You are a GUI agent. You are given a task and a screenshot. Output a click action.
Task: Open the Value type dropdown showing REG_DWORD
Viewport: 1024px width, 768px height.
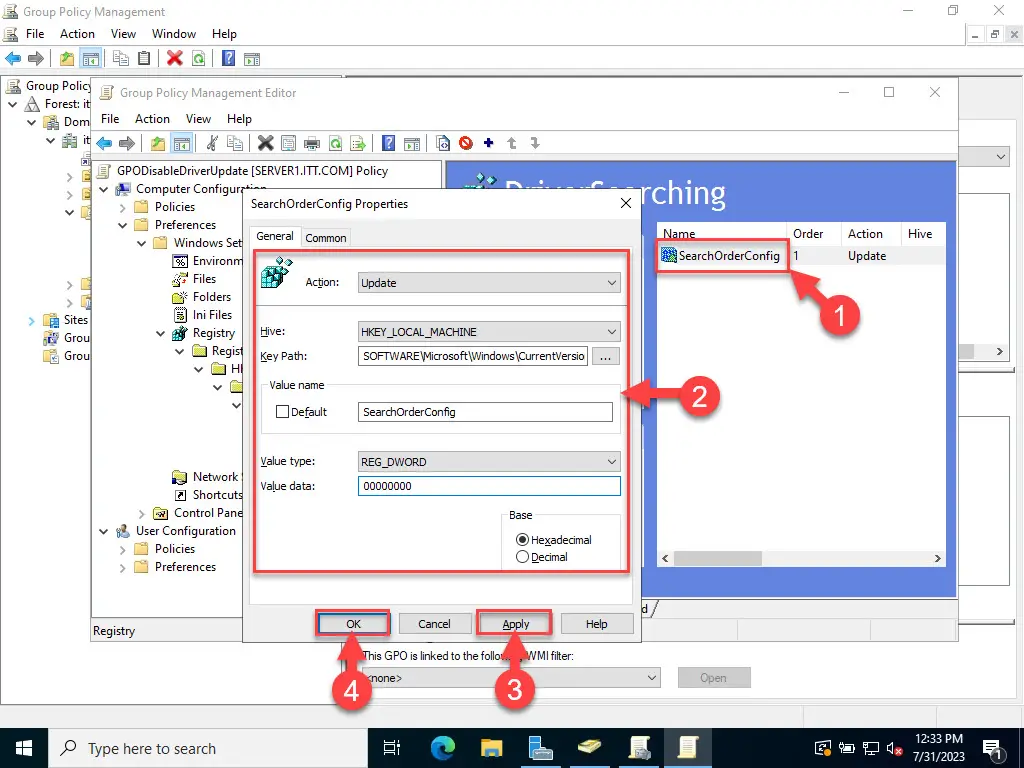point(489,462)
